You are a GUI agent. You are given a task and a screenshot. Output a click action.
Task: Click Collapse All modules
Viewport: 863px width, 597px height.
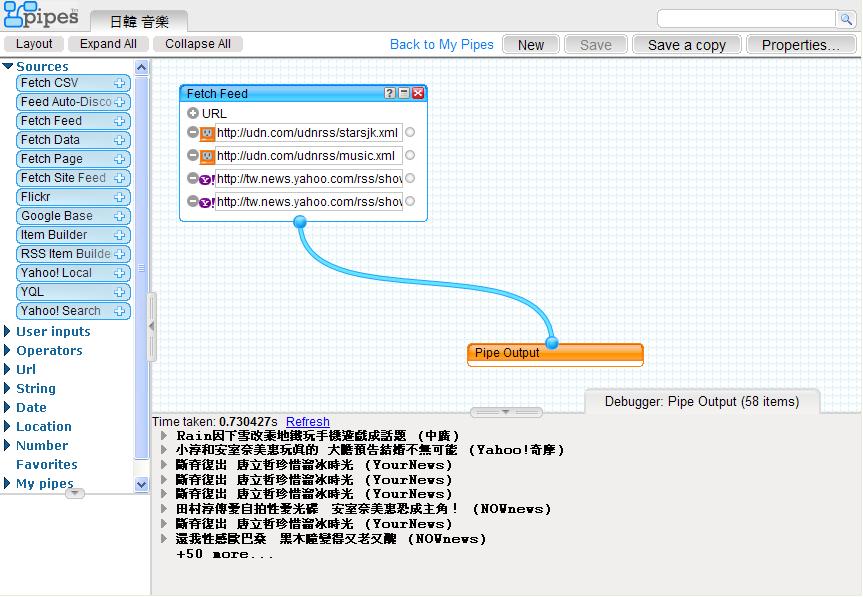(x=198, y=44)
